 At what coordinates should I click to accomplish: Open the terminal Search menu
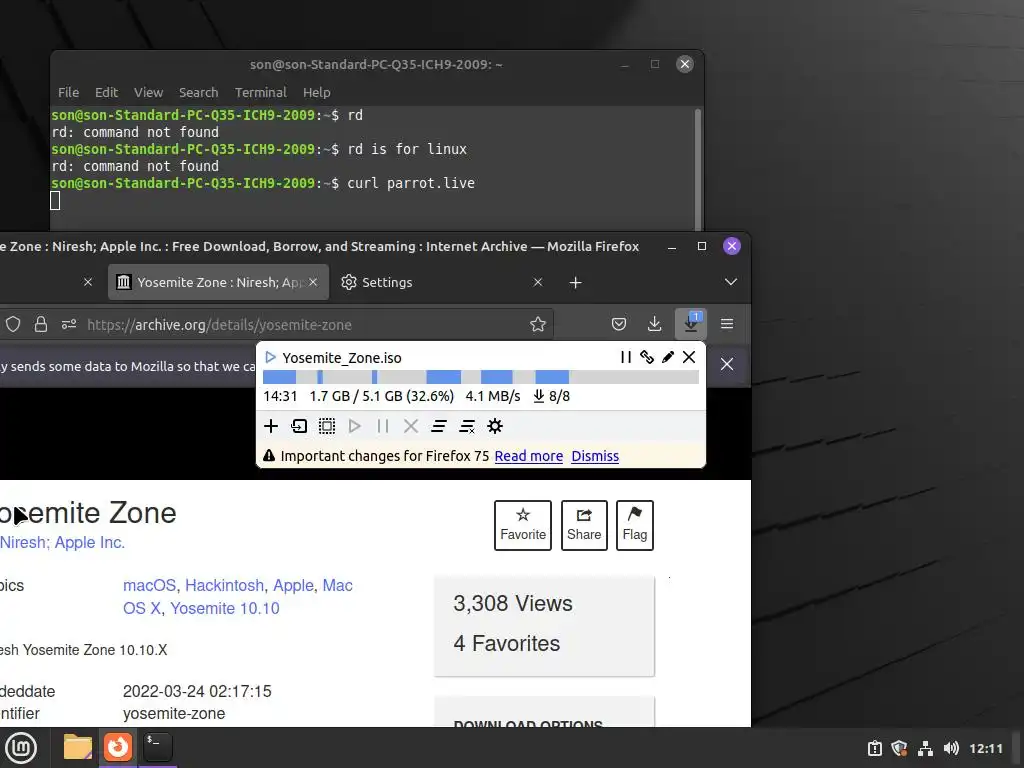coord(199,92)
